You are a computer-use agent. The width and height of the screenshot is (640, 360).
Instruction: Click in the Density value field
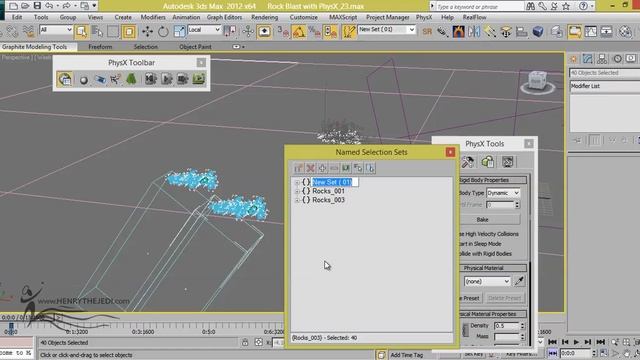click(506, 326)
